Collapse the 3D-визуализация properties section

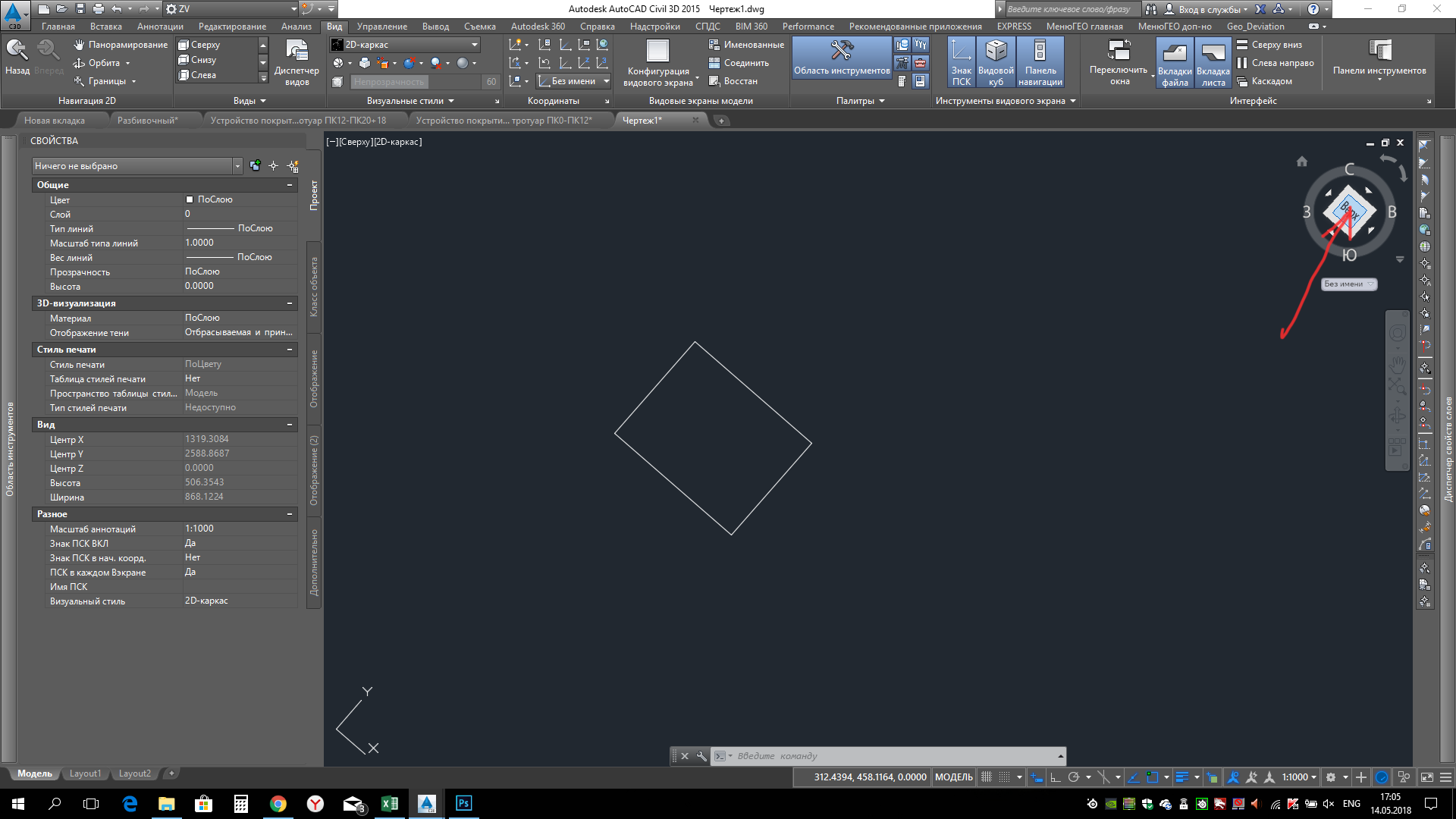[290, 303]
